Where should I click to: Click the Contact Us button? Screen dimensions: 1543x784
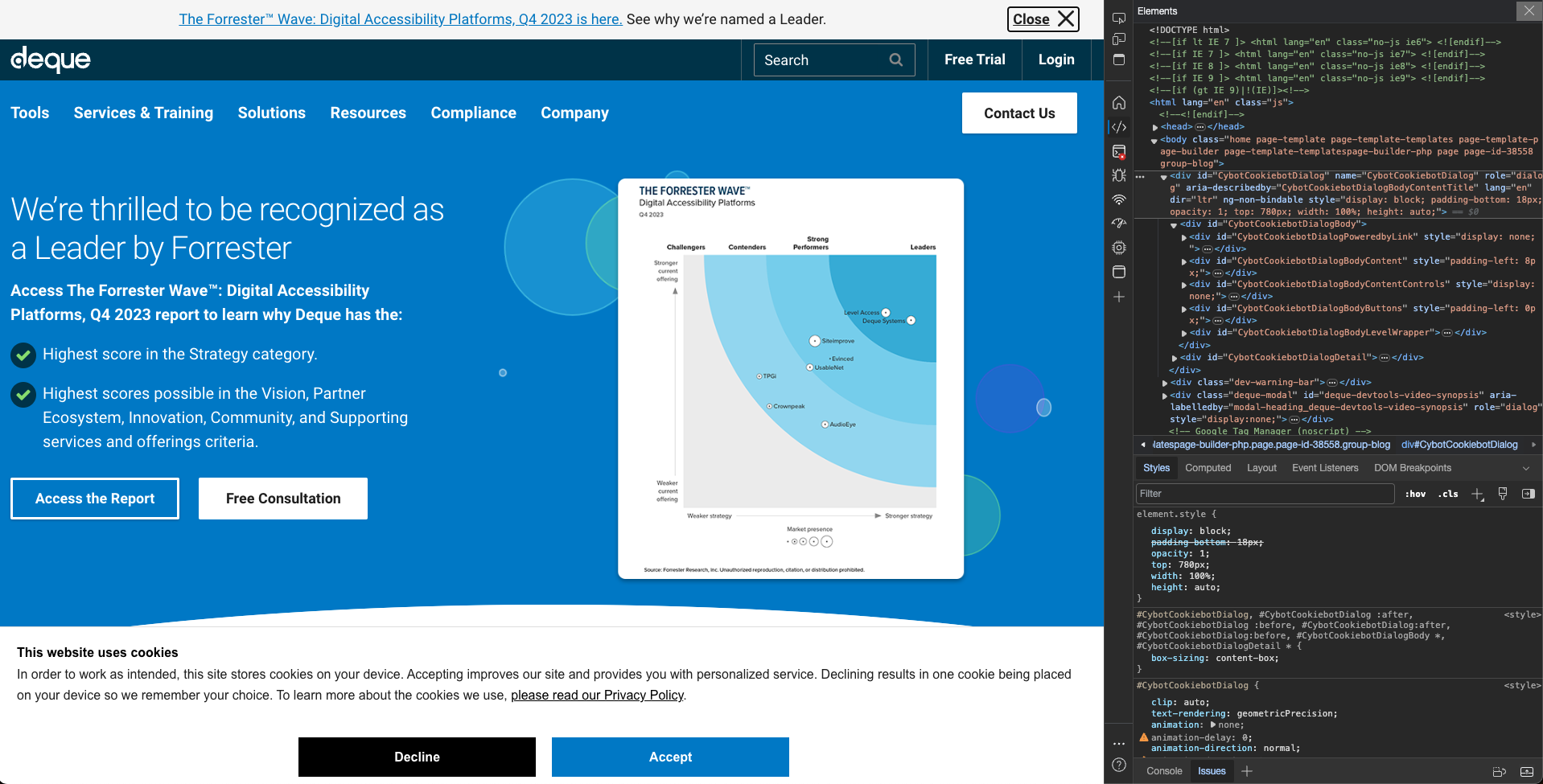click(1019, 113)
